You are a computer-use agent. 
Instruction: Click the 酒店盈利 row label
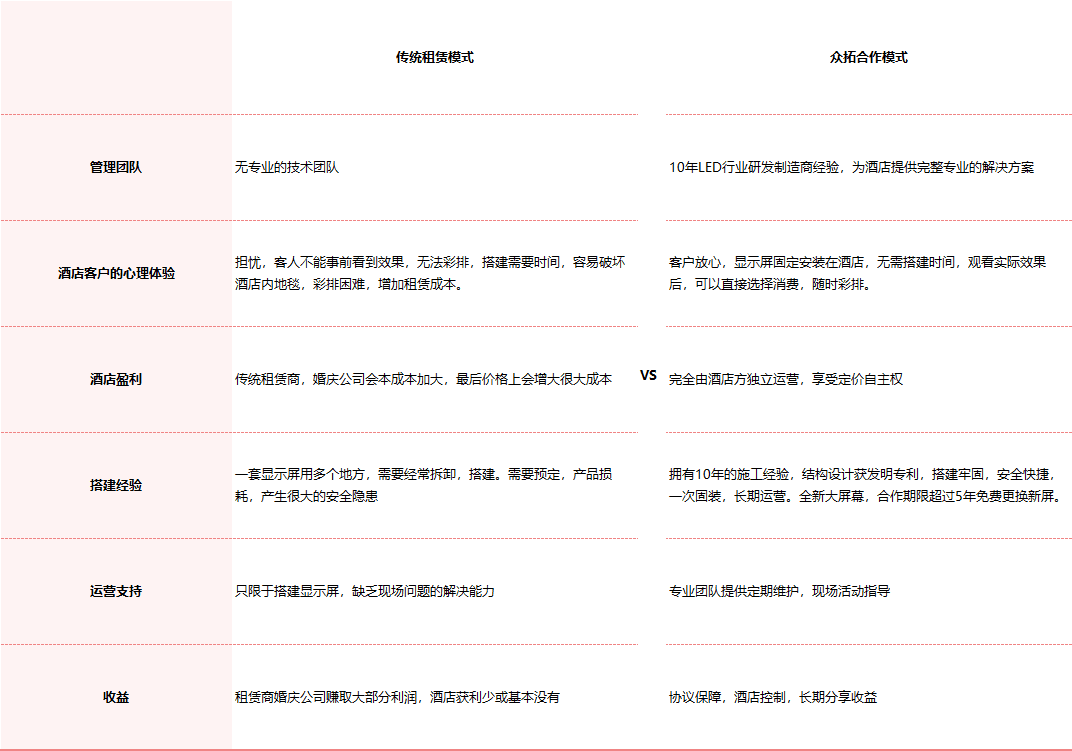[x=116, y=380]
